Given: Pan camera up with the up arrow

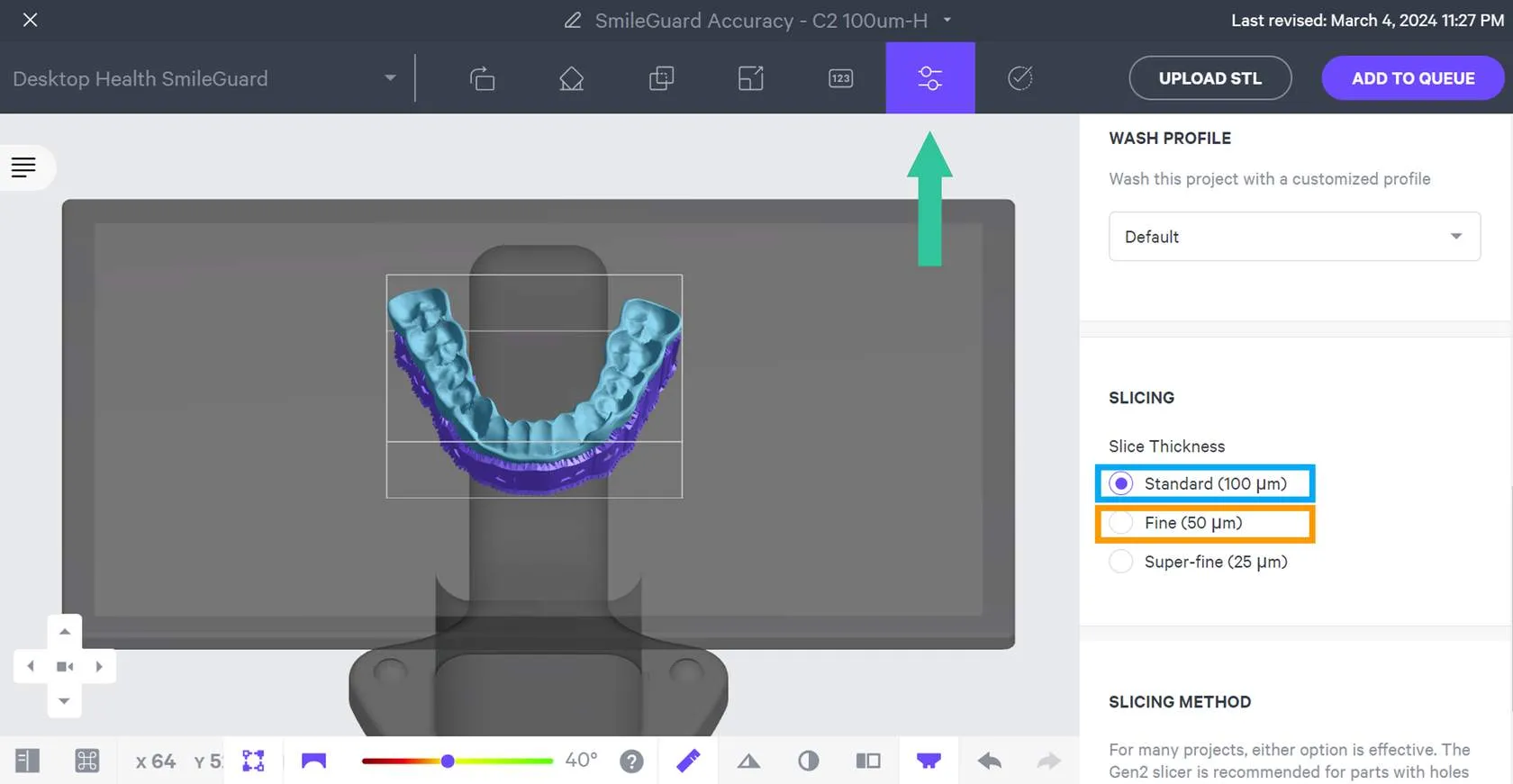Looking at the screenshot, I should (x=64, y=632).
